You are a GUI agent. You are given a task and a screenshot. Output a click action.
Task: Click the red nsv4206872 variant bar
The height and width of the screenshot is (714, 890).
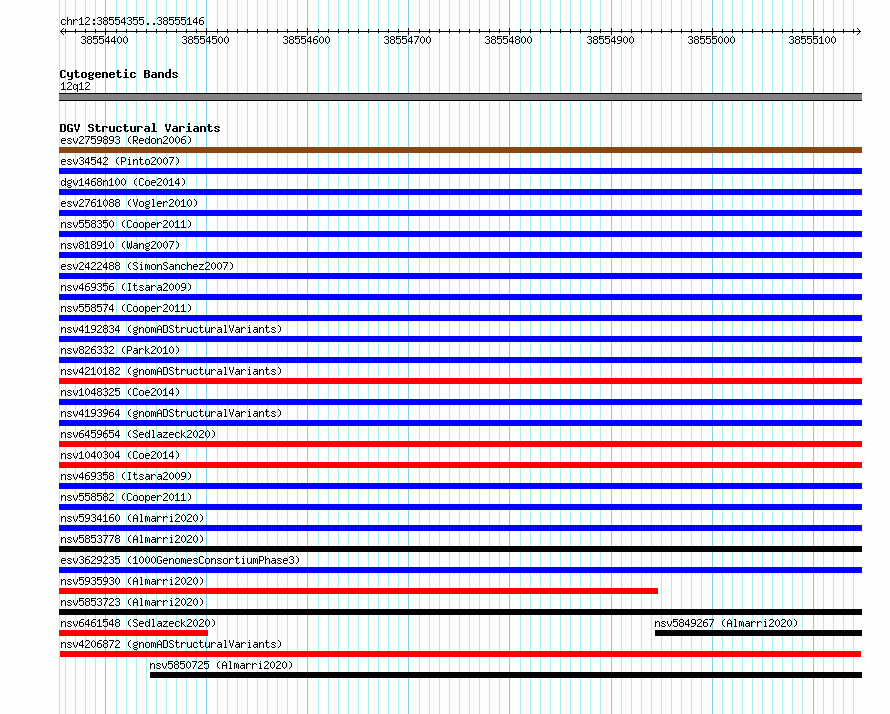460,654
